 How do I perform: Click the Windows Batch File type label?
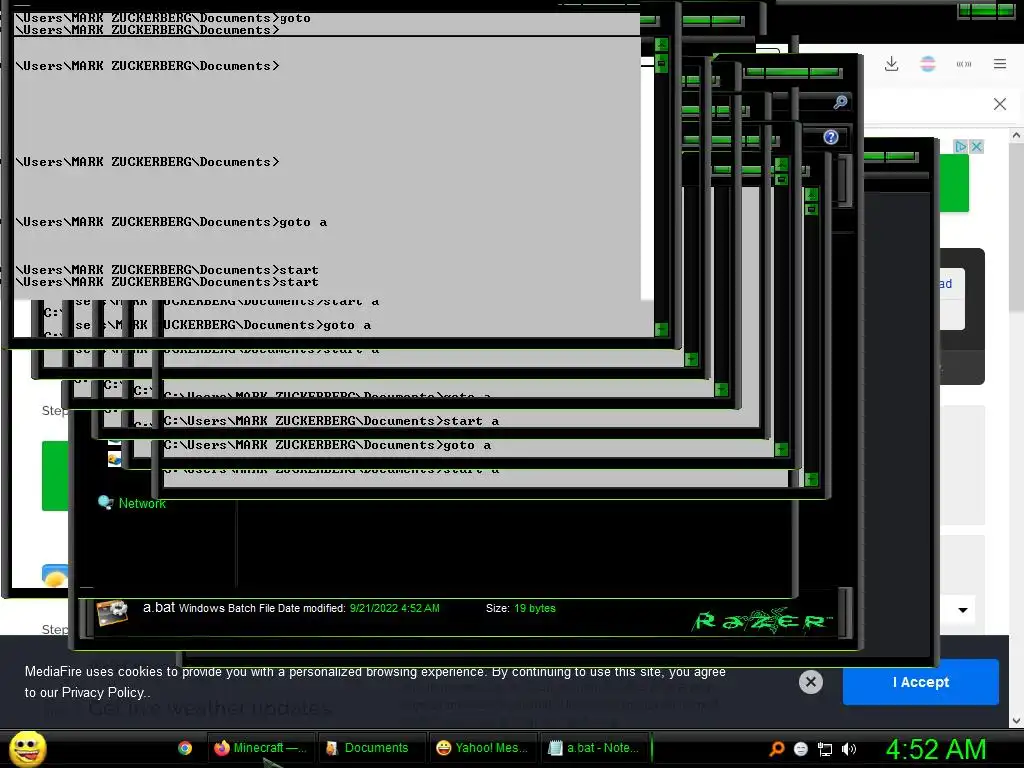227,608
